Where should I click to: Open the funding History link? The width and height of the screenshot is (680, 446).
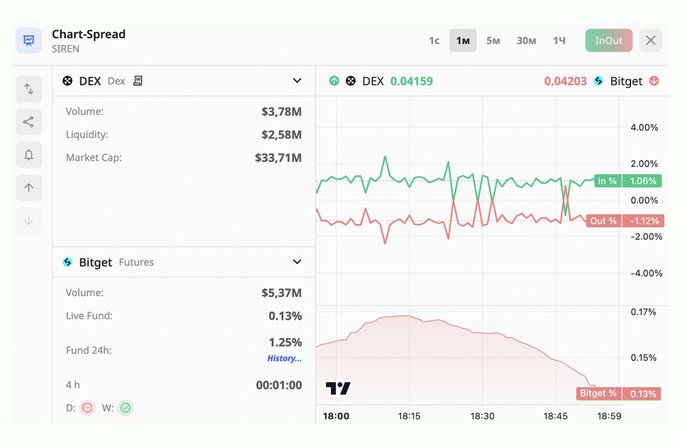point(284,358)
